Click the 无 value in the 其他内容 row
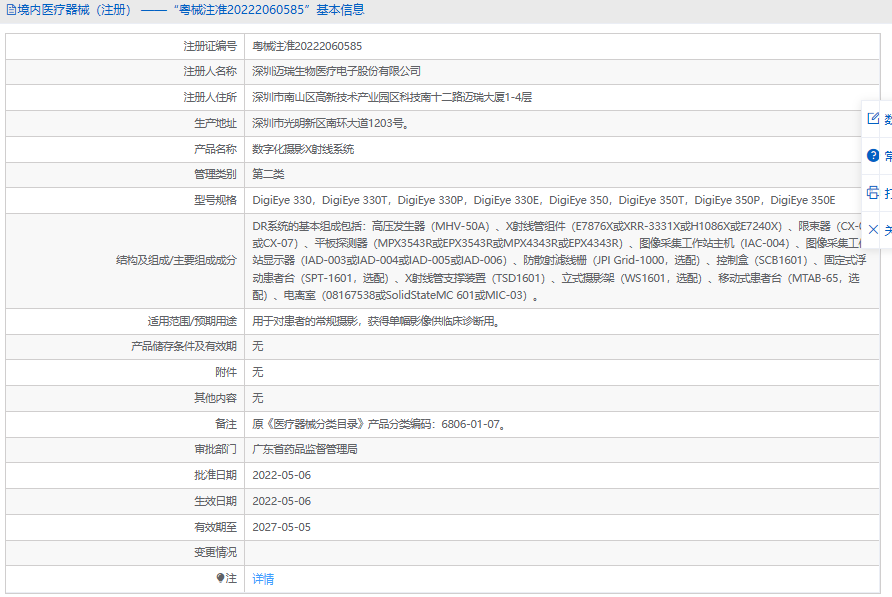This screenshot has height=597, width=892. (x=258, y=398)
